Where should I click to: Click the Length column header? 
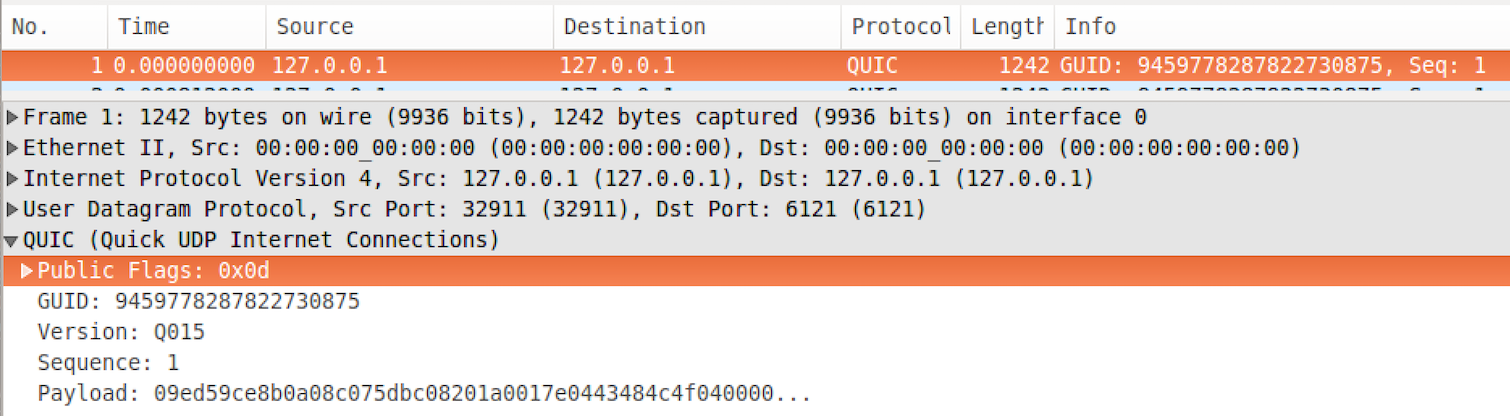point(1007,27)
